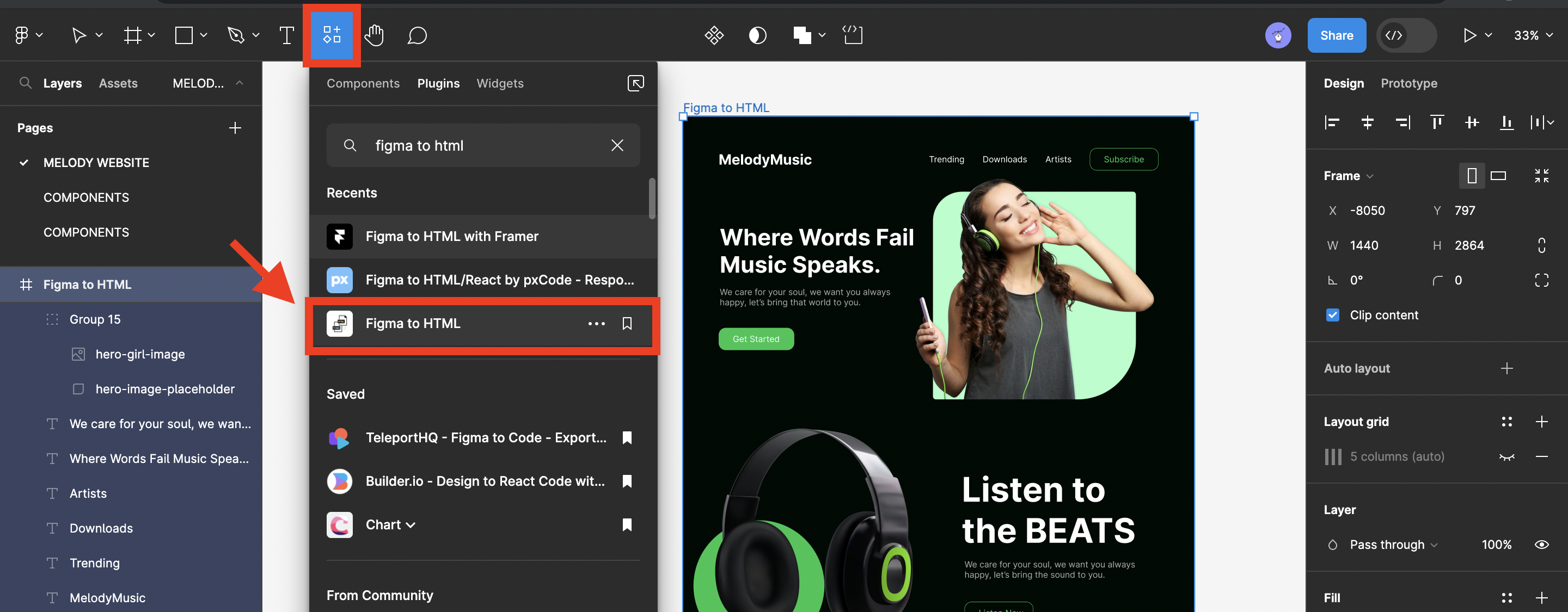The height and width of the screenshot is (612, 1568).
Task: Open more options for Figma to HTML plugin
Action: point(597,324)
